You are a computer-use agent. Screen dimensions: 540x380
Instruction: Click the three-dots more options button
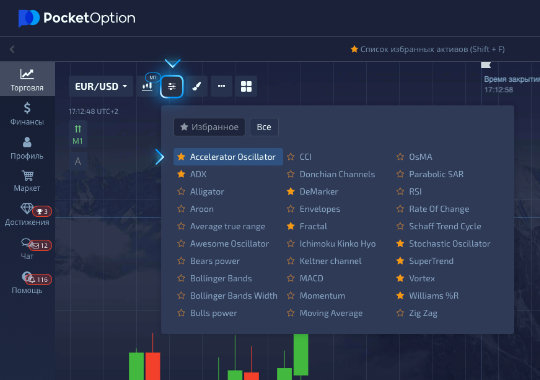[221, 86]
